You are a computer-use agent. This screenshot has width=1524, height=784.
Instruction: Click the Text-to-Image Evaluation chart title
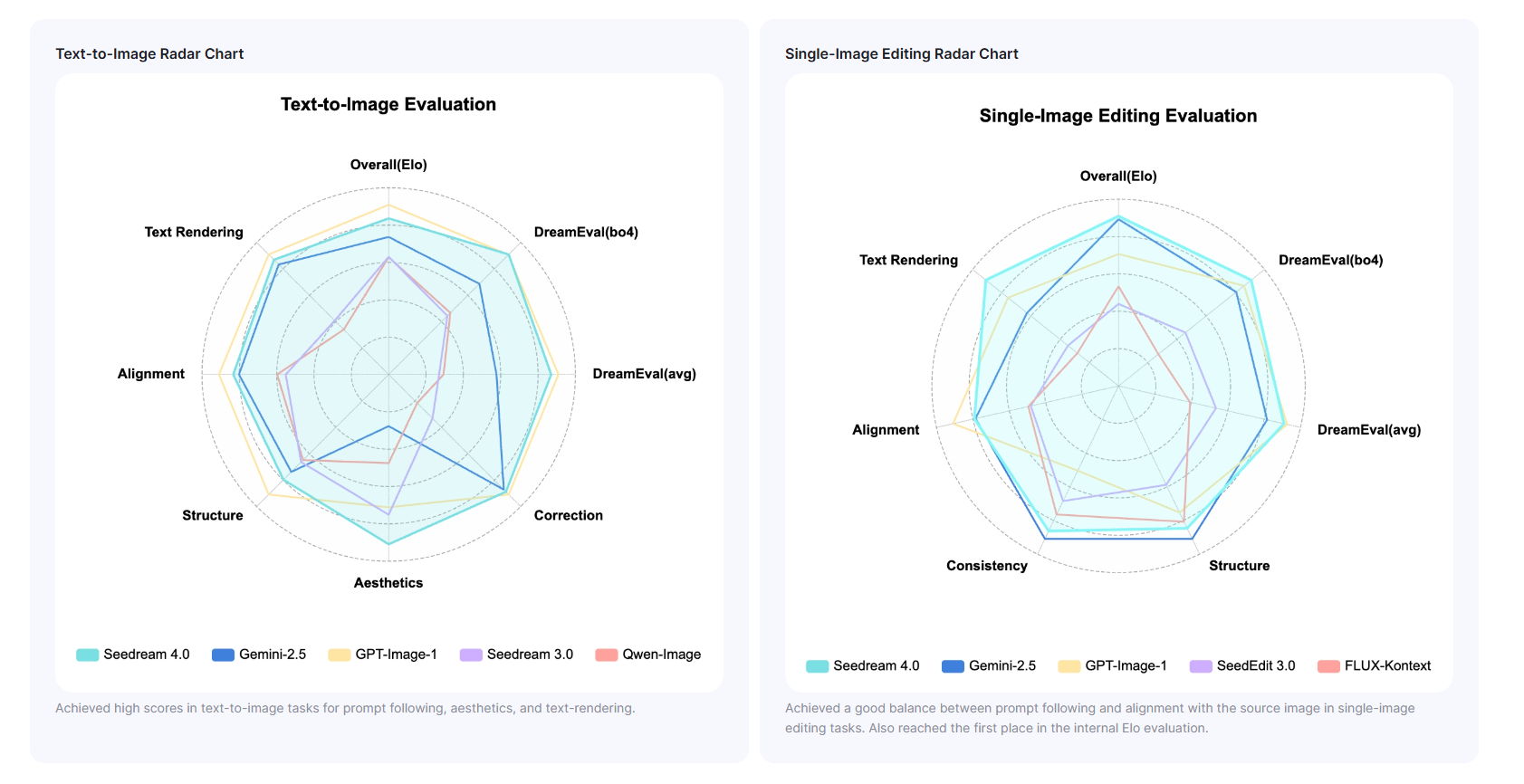388,104
